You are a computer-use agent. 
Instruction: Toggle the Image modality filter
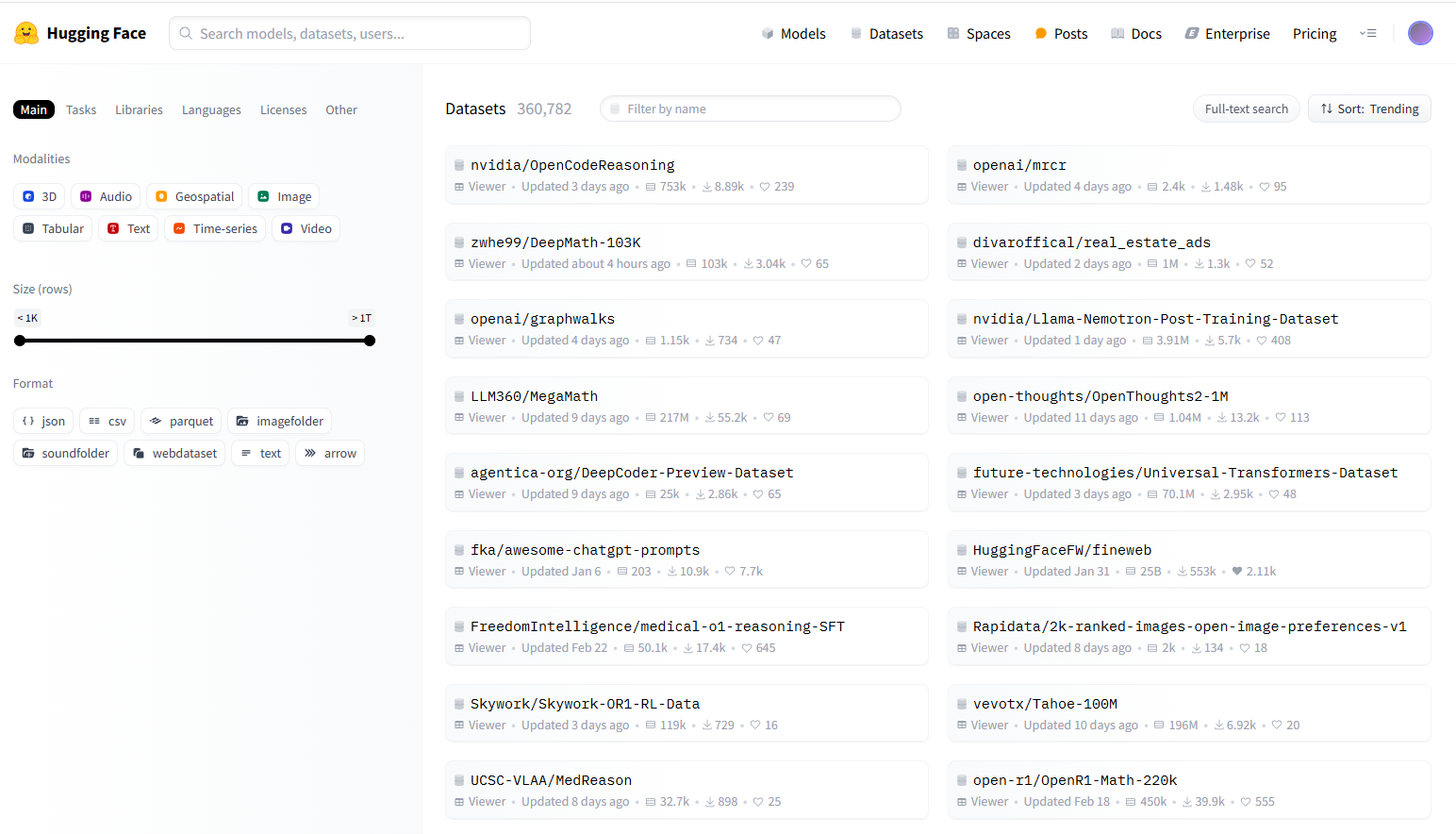[x=284, y=196]
